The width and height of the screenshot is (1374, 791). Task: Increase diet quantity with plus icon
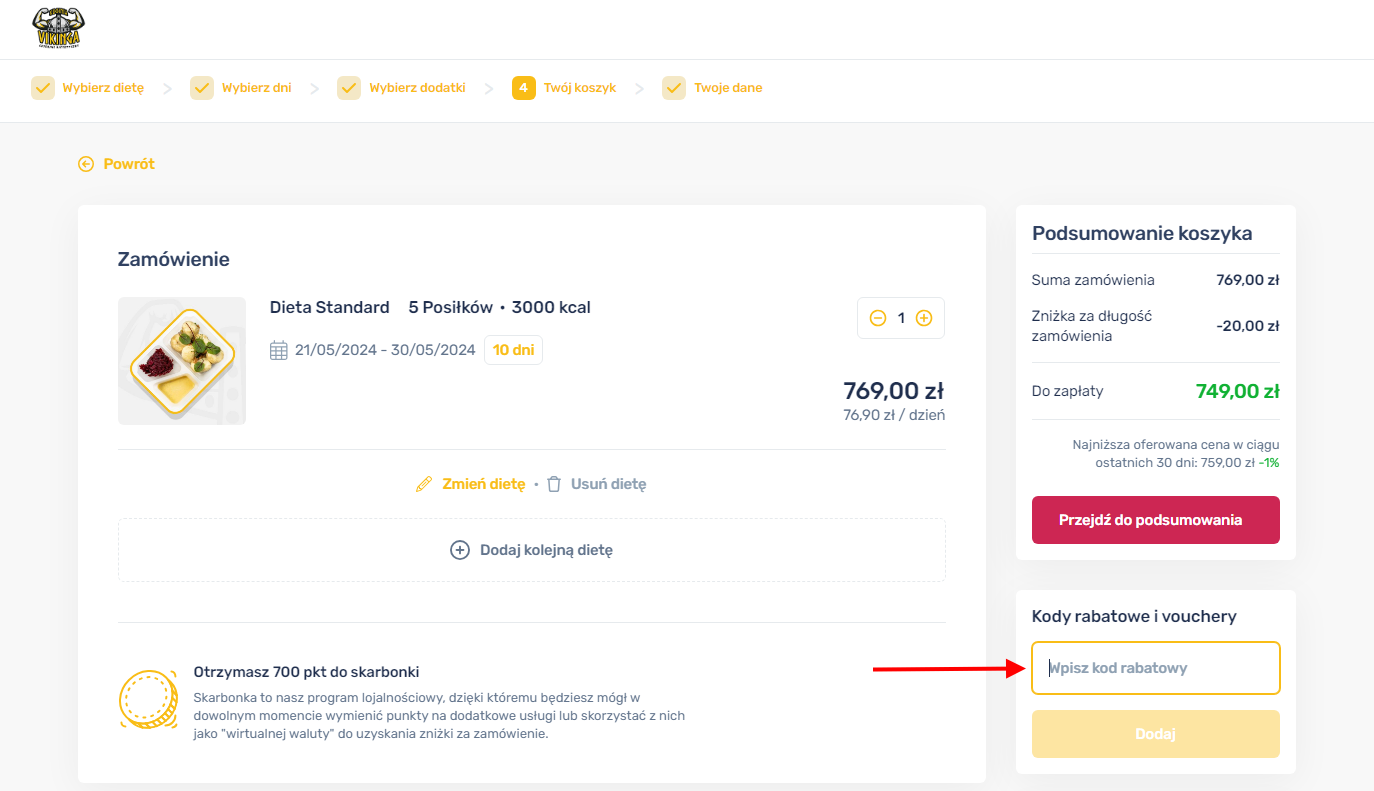point(924,318)
